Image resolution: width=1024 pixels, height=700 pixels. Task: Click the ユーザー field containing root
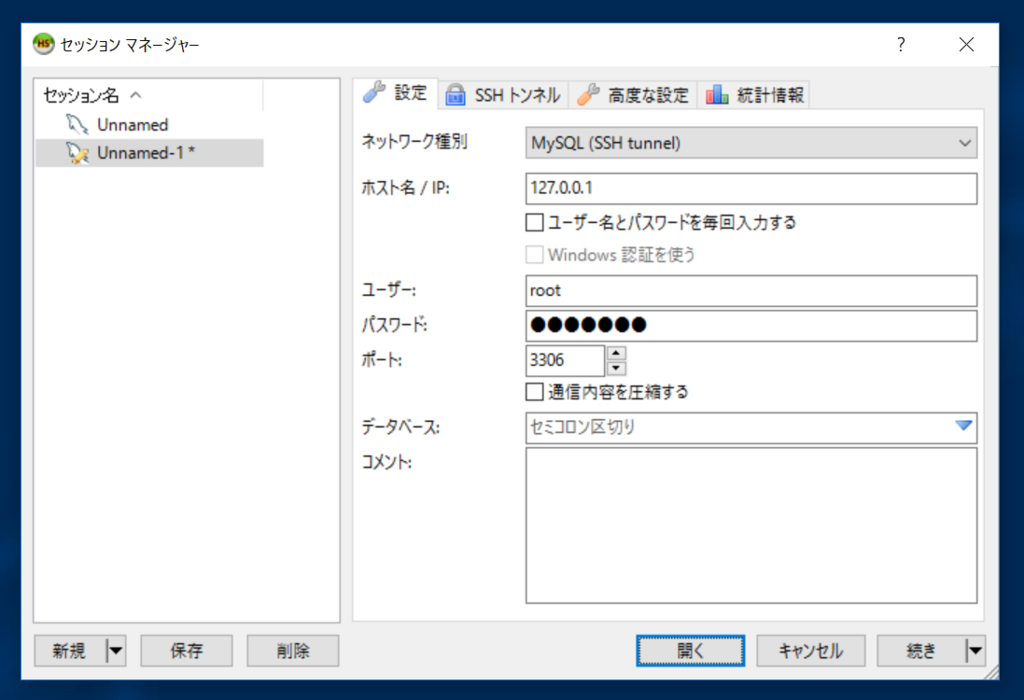coord(751,291)
